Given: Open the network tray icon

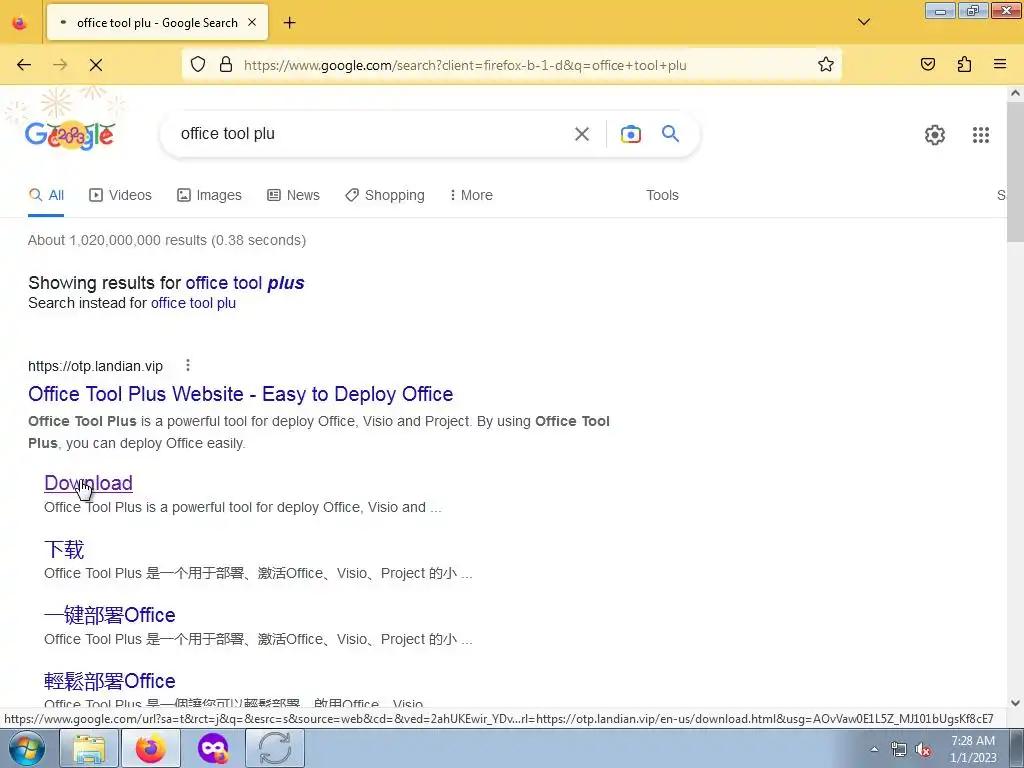Looking at the screenshot, I should pos(899,749).
